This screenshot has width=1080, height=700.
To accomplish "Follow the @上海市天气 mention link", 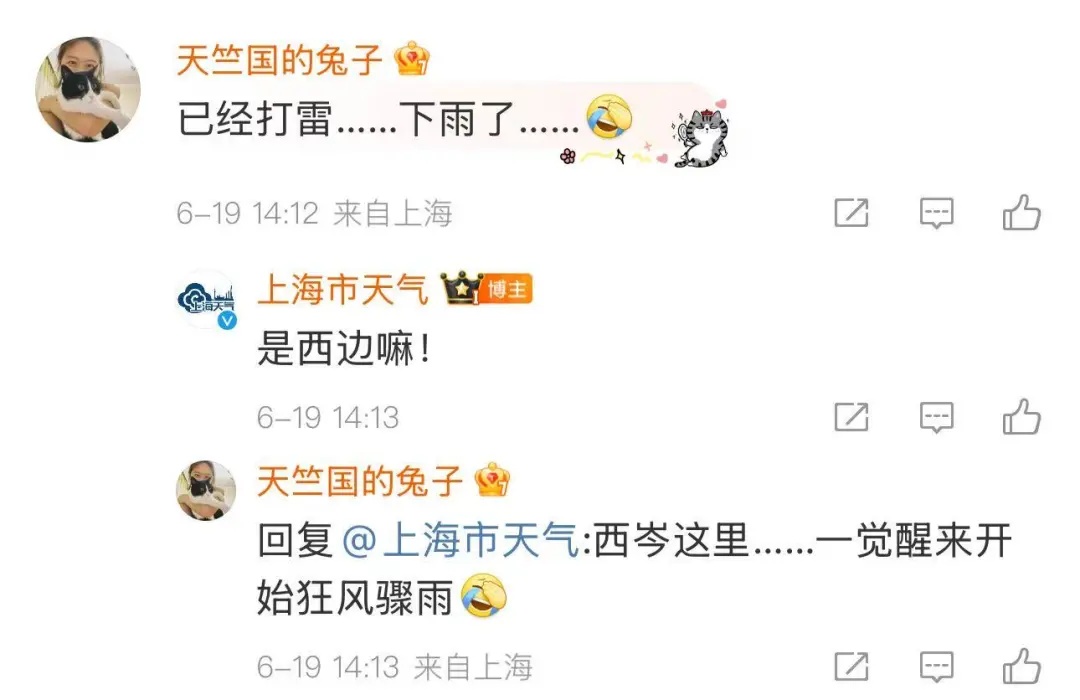I will click(x=460, y=539).
